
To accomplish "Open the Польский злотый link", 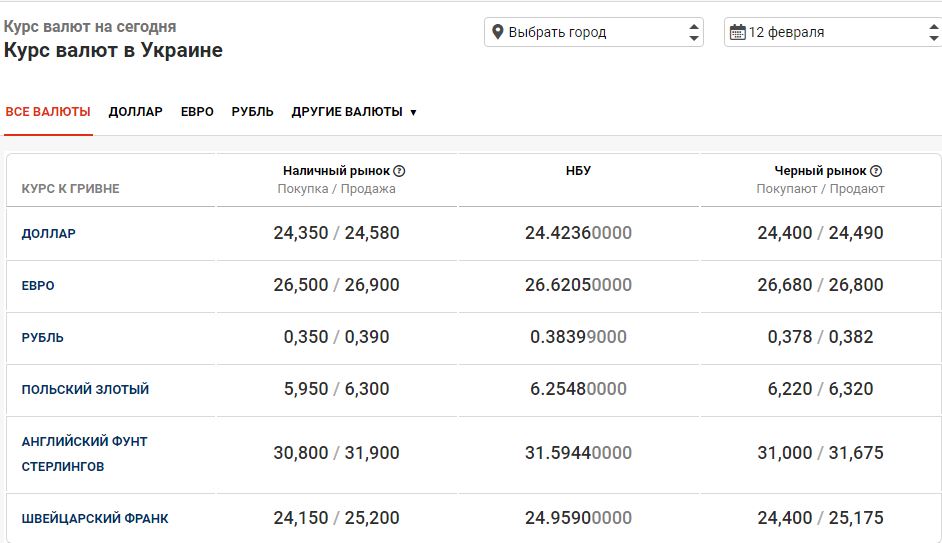I will click(85, 390).
